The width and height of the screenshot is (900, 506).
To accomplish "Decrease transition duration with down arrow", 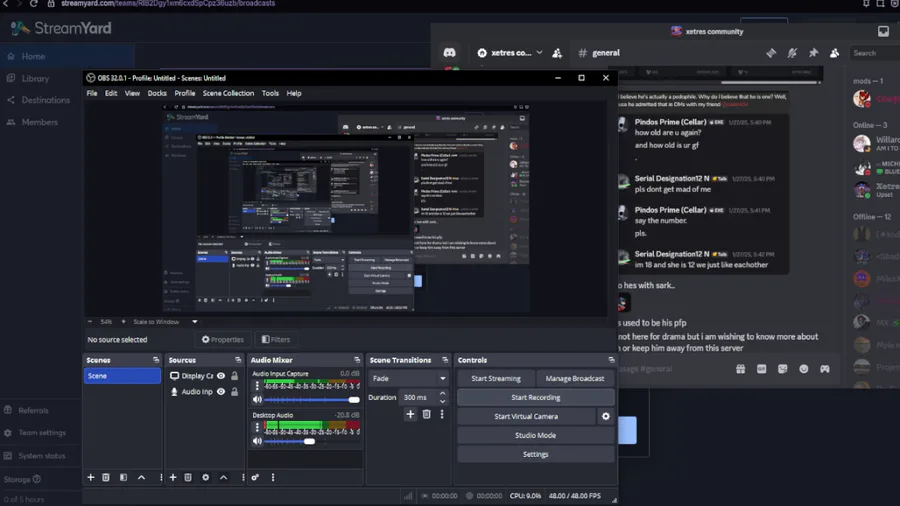I will click(x=443, y=401).
